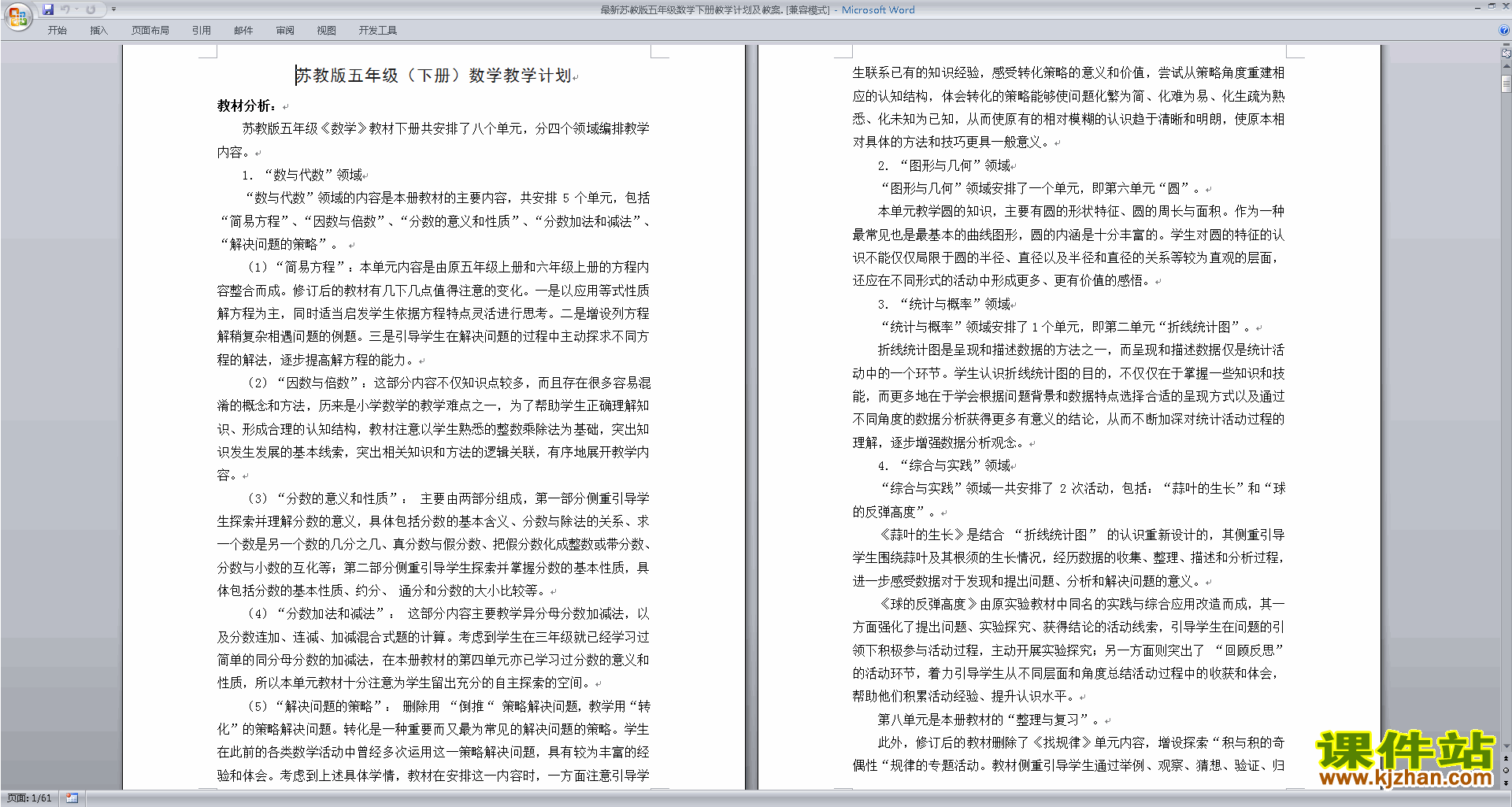Click the page count 页面: 1/61 in status bar
This screenshot has height=807, width=1512.
[x=29, y=798]
